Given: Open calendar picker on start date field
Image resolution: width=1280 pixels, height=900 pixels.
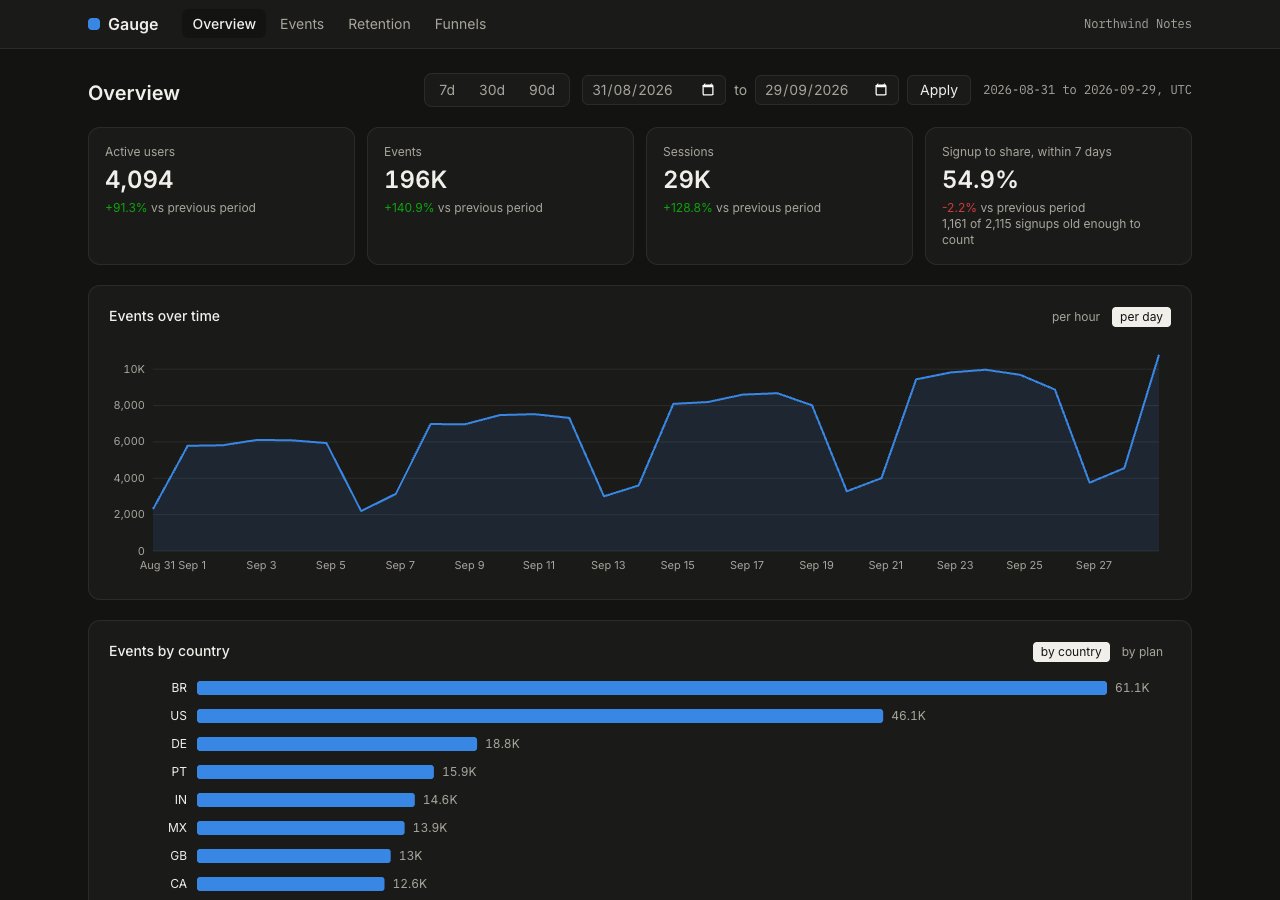Looking at the screenshot, I should click(708, 90).
